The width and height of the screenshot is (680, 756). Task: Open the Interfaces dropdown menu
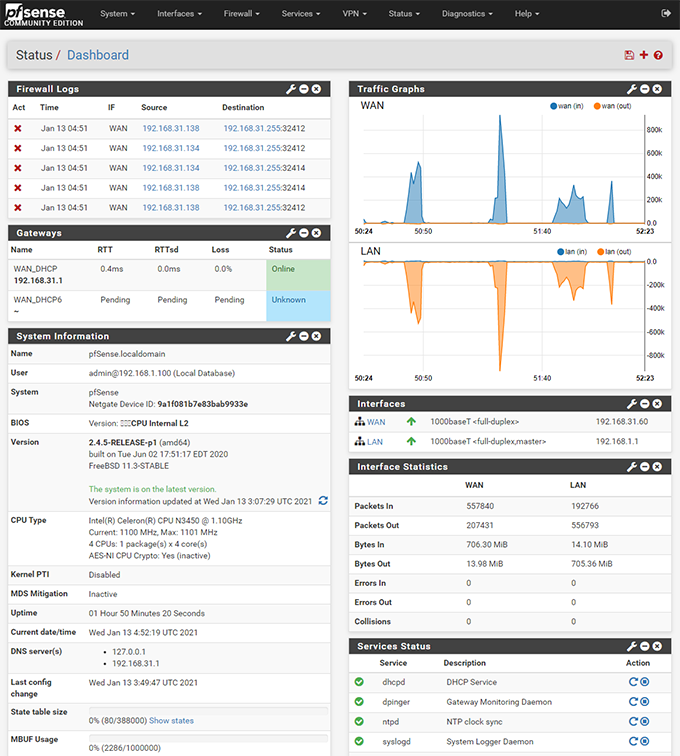click(179, 14)
